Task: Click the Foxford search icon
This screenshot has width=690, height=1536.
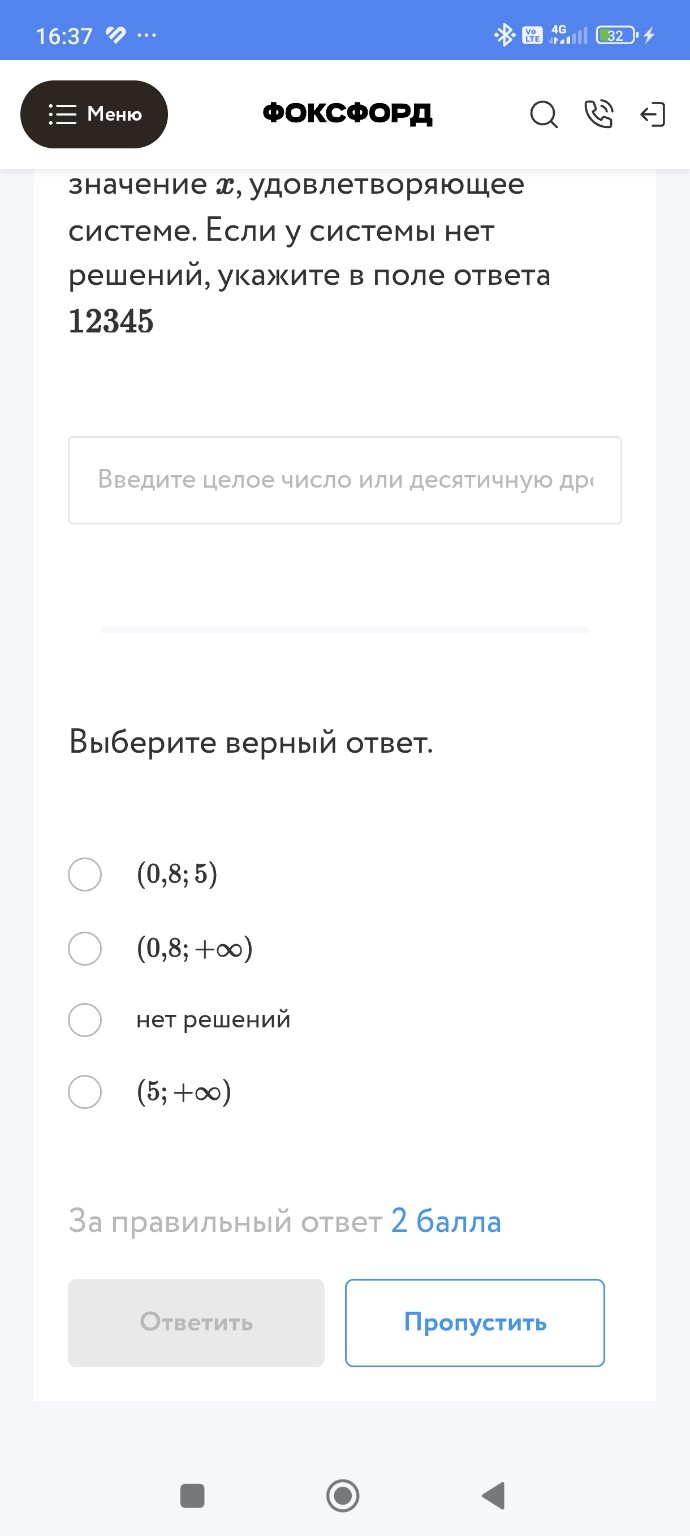Action: pyautogui.click(x=544, y=115)
